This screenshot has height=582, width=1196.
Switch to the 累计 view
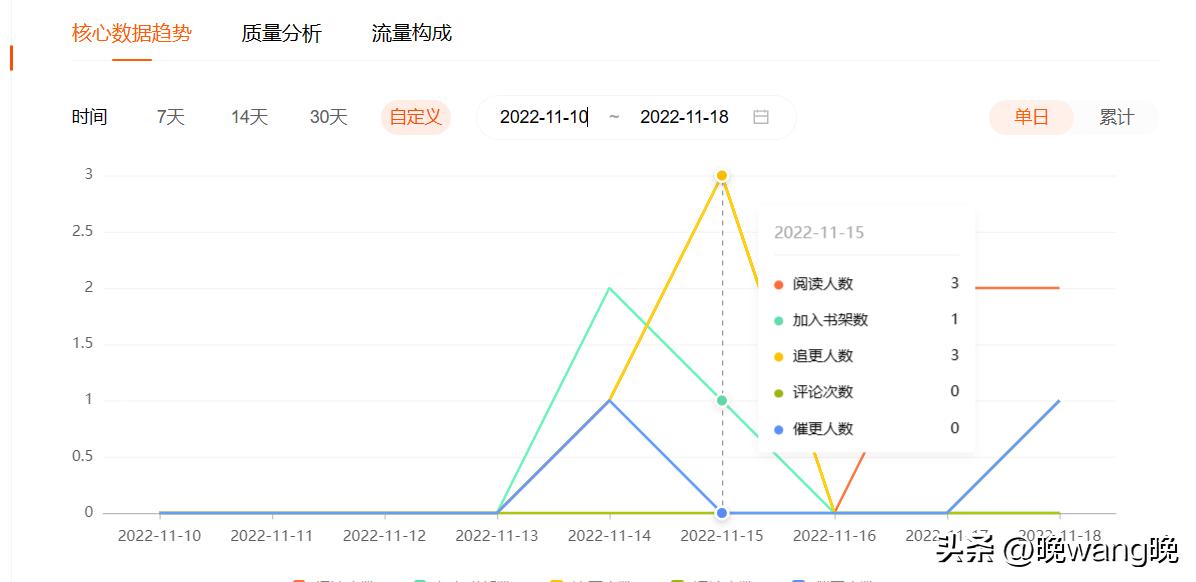(1117, 116)
